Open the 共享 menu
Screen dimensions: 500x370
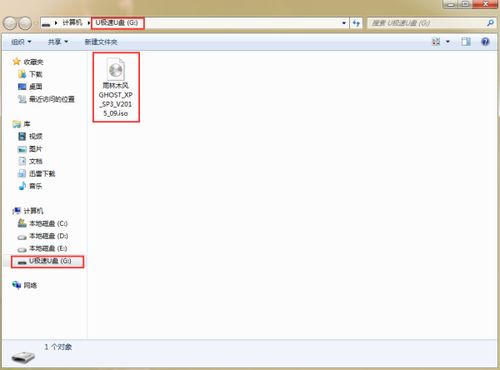(58, 42)
